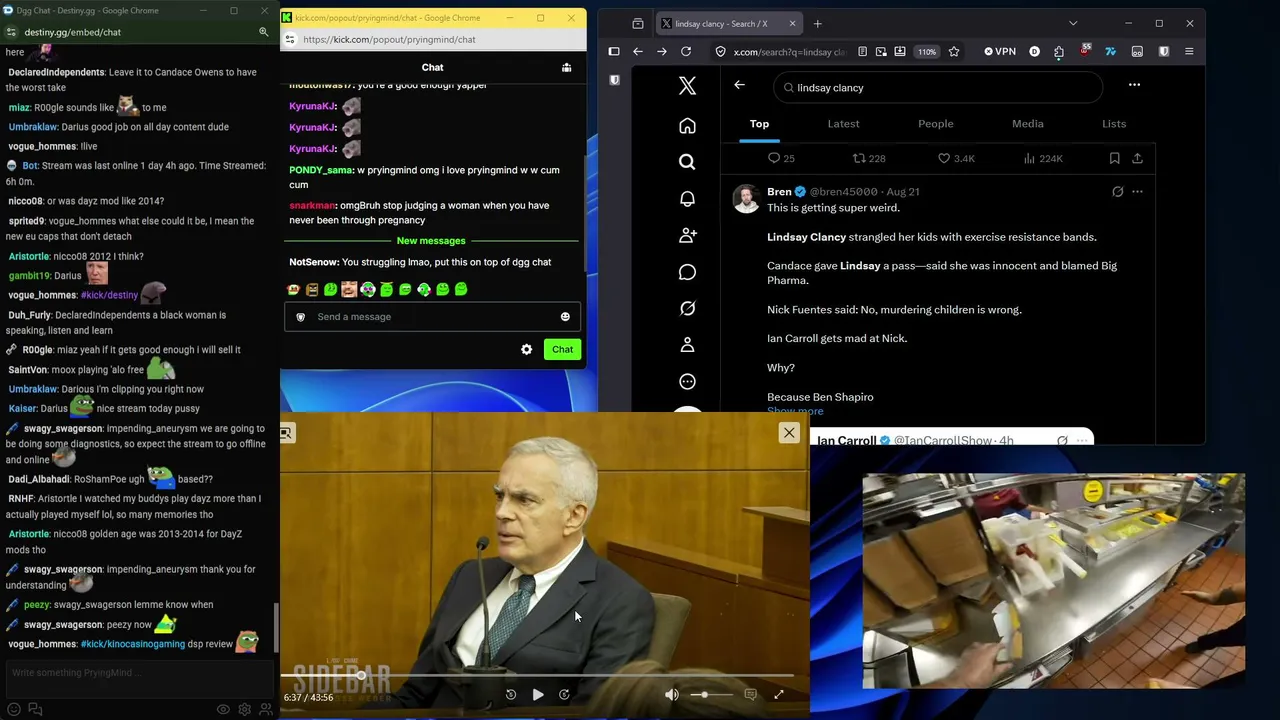Screen dimensions: 1280x720
Task: Reply to tweet with 25 comments
Action: [781, 158]
